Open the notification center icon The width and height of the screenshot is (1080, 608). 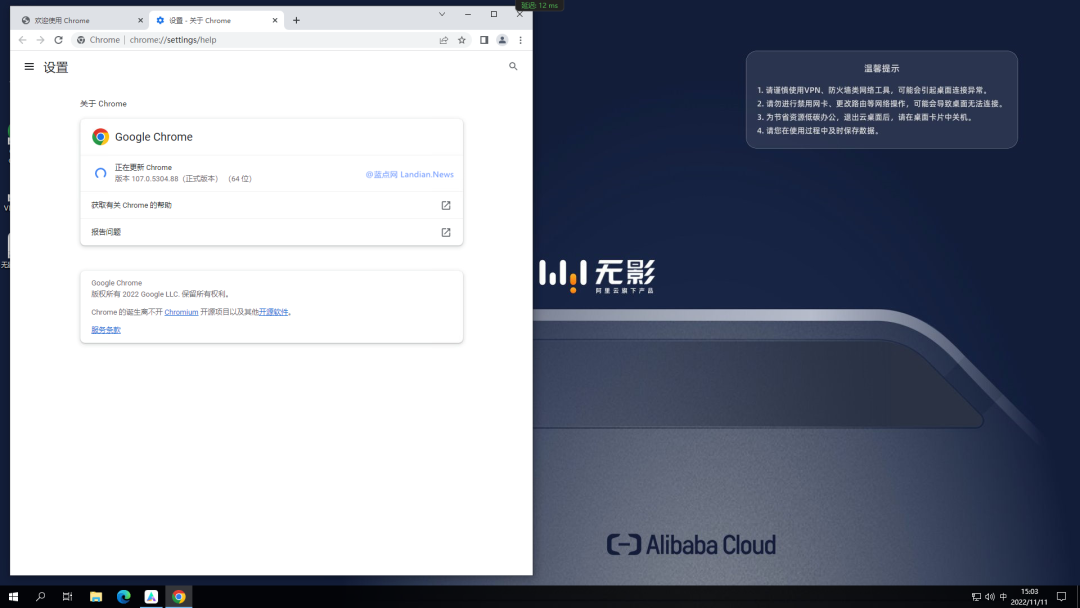[x=1061, y=597]
